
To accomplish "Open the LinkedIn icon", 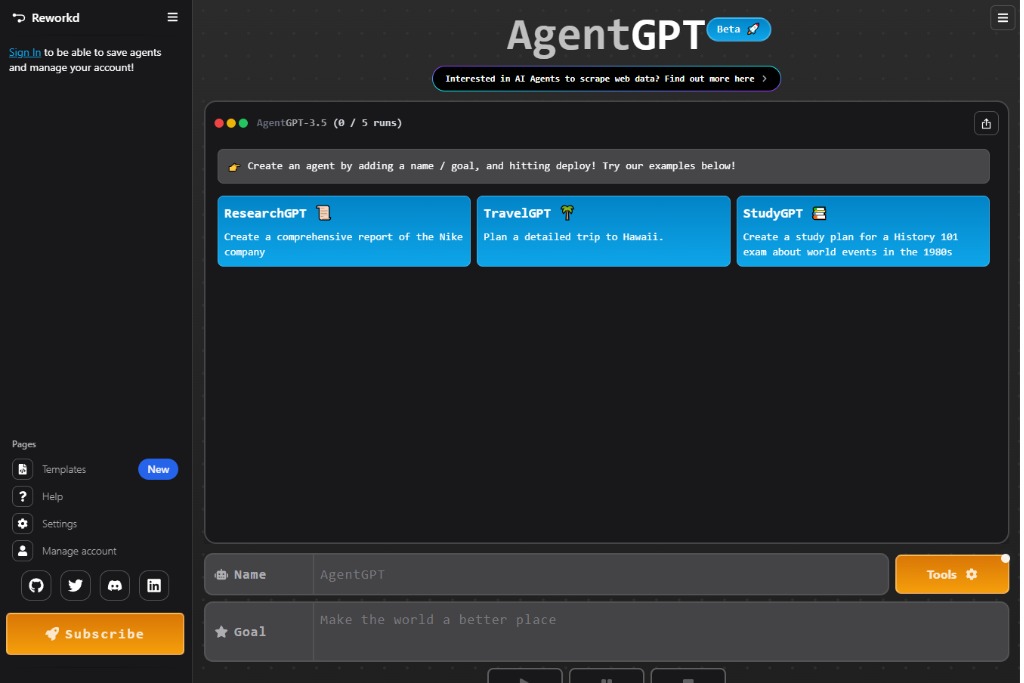I will point(154,585).
